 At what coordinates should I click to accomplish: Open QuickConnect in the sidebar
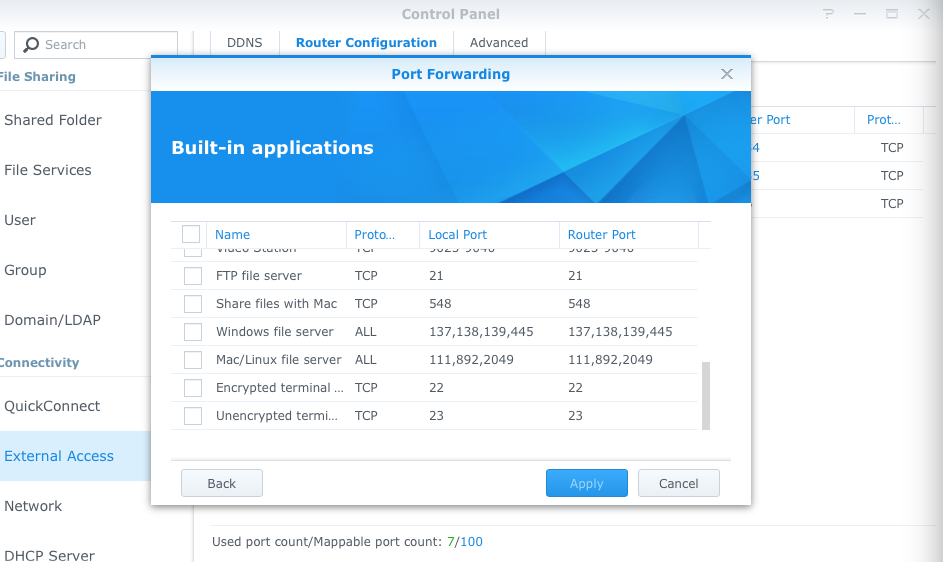click(52, 406)
